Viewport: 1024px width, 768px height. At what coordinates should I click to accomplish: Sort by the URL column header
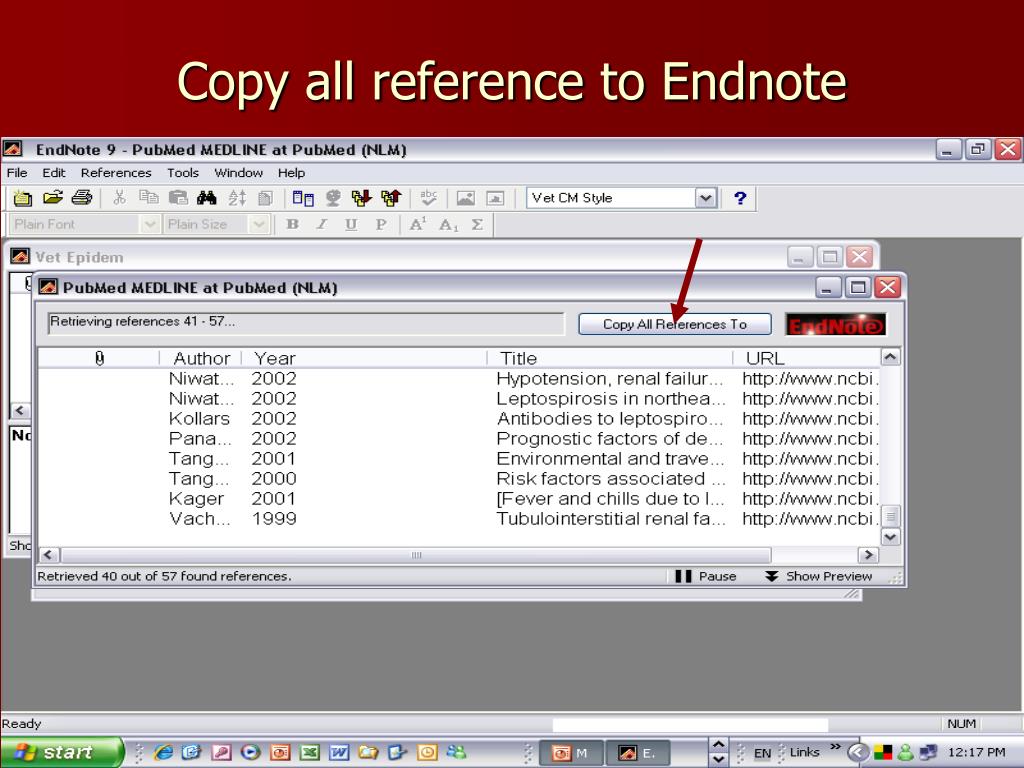pyautogui.click(x=807, y=358)
